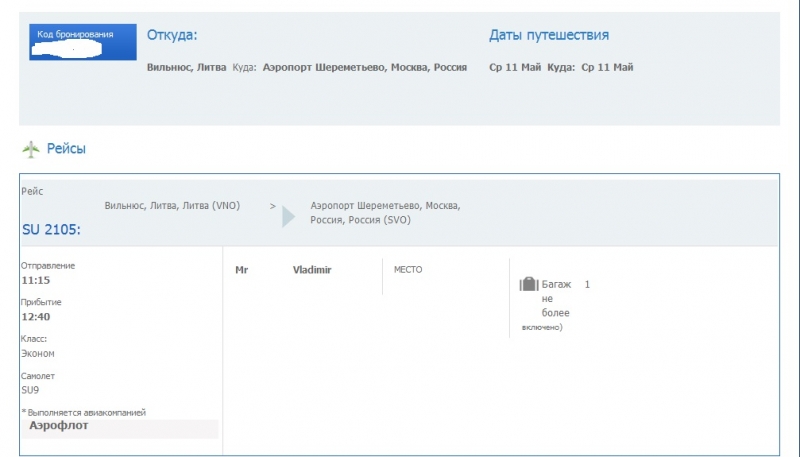Click the Эконом class value
This screenshot has height=457, width=800.
(x=38, y=353)
